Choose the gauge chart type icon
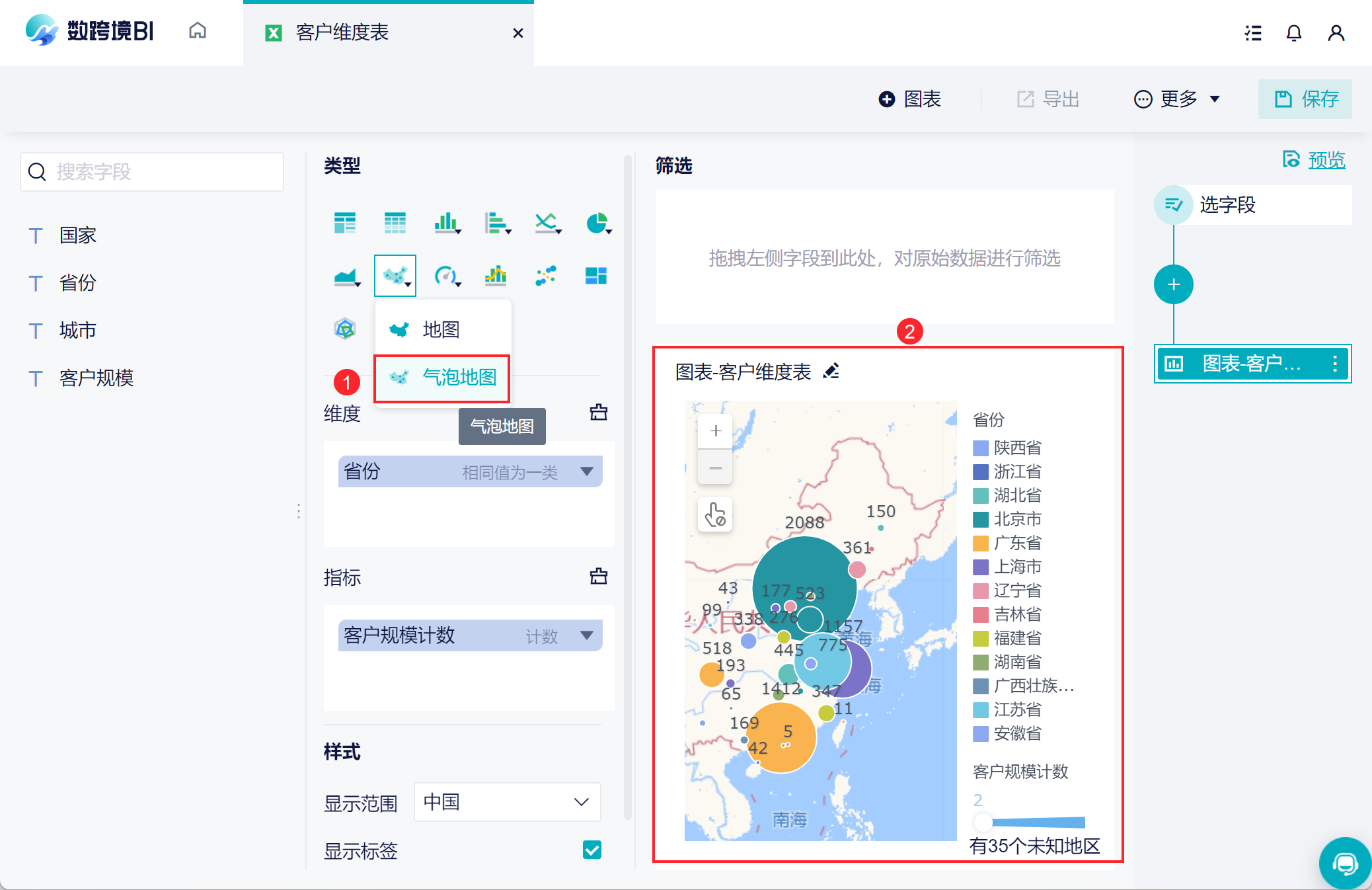 pos(445,275)
